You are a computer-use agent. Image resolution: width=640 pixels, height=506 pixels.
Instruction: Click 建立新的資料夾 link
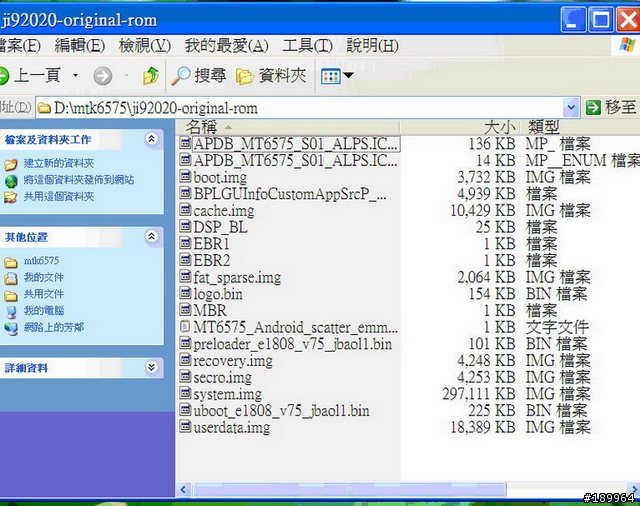pos(59,163)
